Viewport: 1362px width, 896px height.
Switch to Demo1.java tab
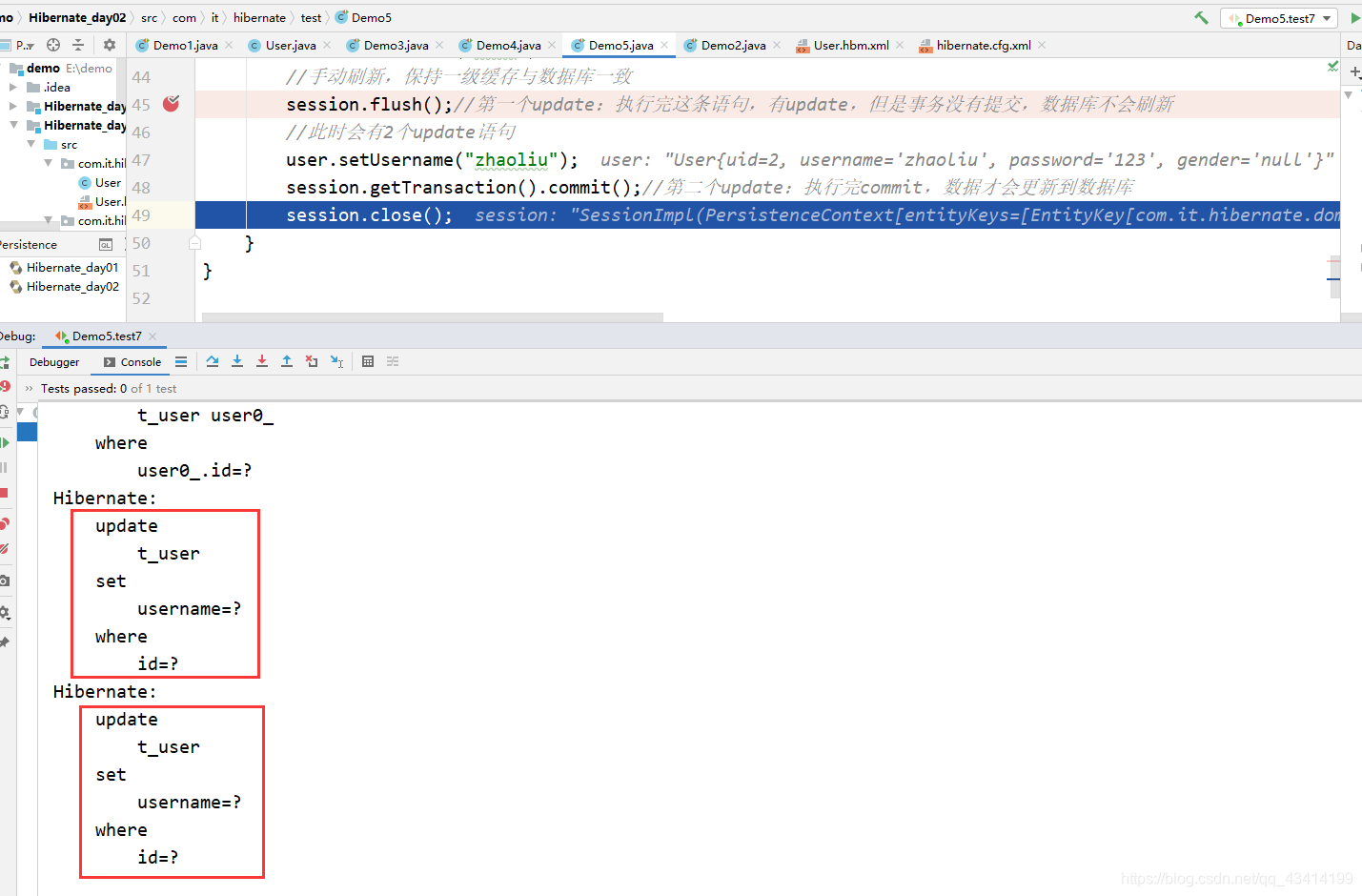pyautogui.click(x=185, y=45)
